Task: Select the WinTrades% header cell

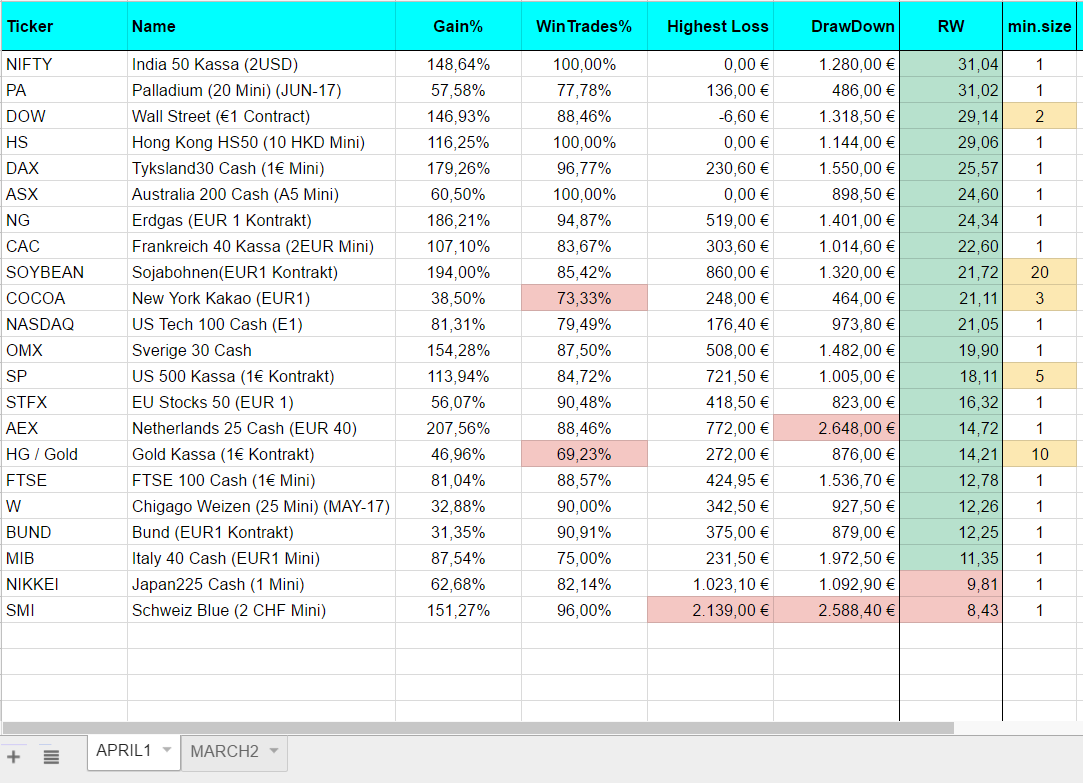Action: pyautogui.click(x=584, y=26)
